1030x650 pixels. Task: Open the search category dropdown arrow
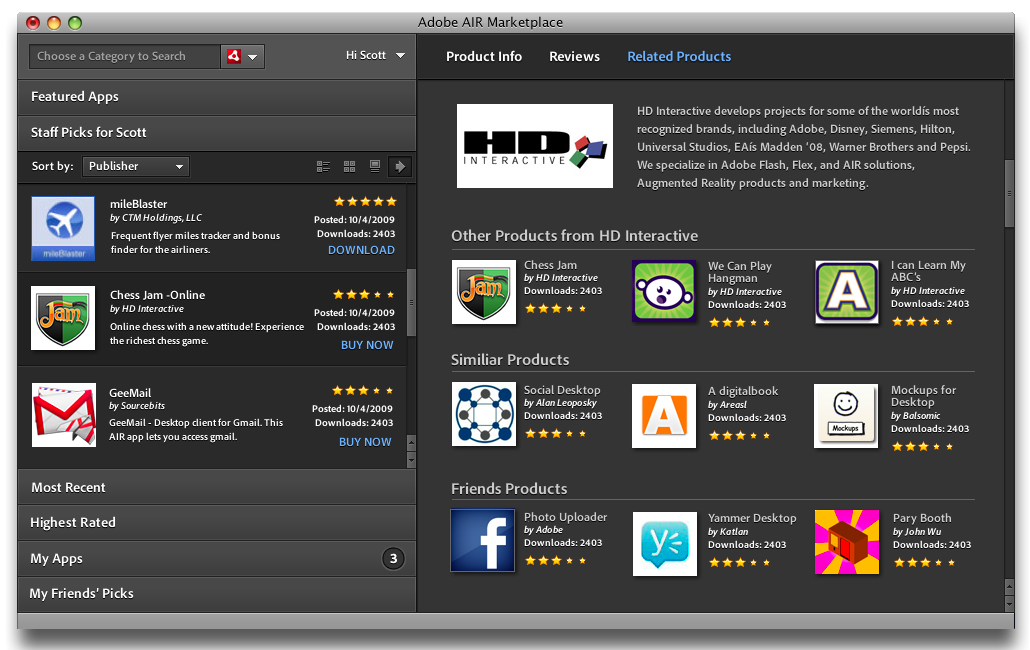pyautogui.click(x=253, y=57)
